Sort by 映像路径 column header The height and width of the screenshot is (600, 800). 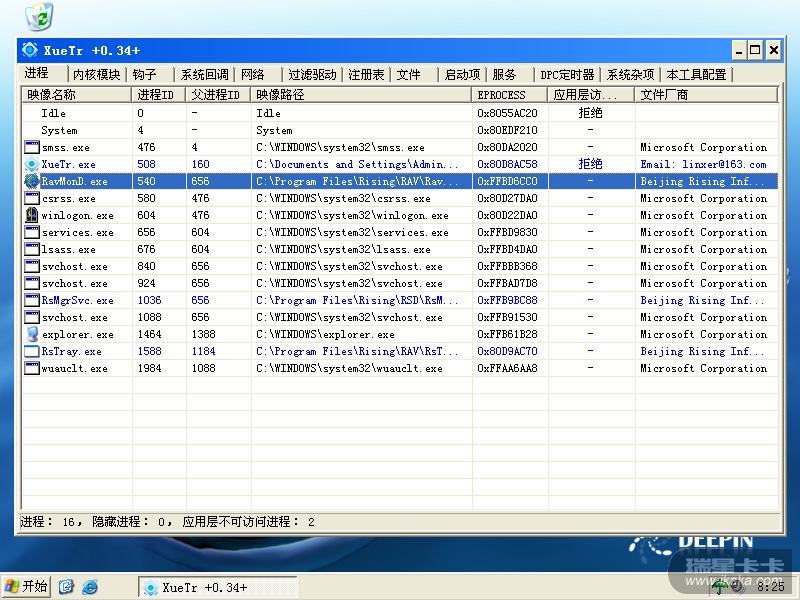pos(361,94)
